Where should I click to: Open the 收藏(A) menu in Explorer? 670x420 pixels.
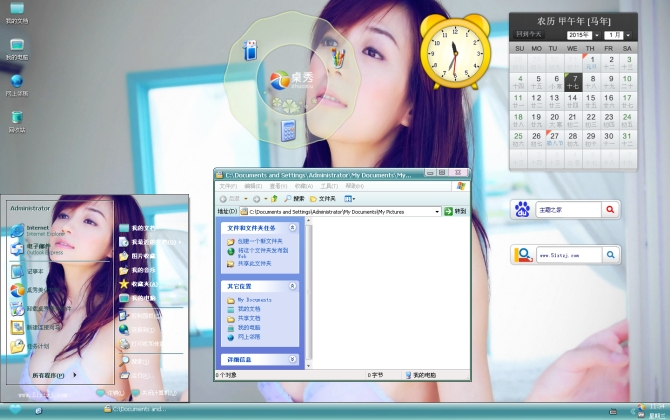click(304, 186)
